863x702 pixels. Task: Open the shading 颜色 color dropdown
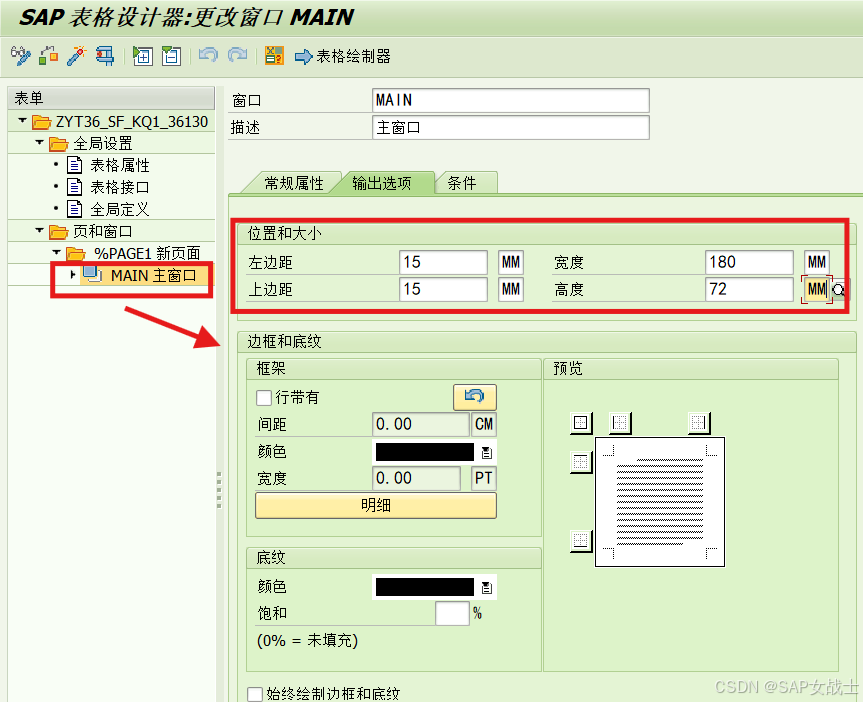tap(487, 587)
